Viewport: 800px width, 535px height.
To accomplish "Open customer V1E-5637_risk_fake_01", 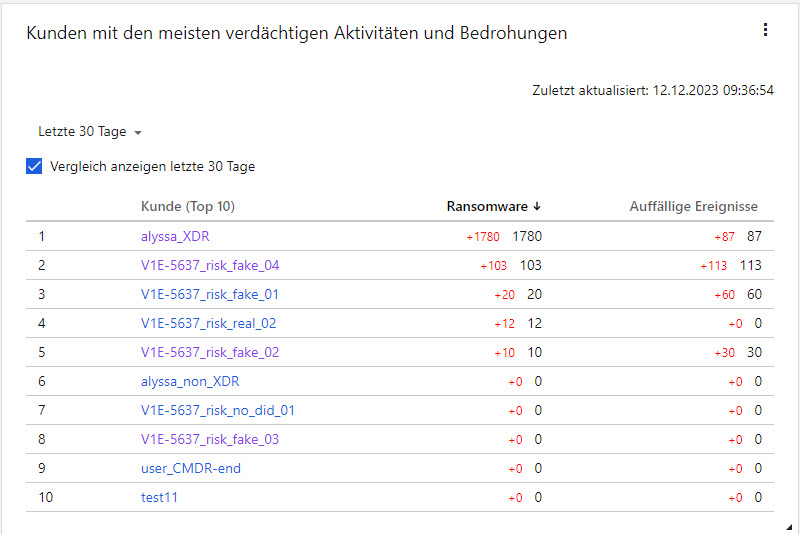I will point(210,295).
